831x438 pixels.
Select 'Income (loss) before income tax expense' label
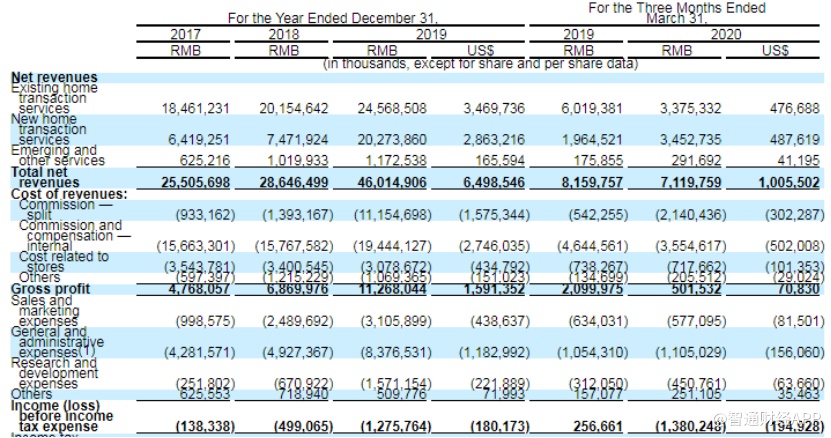point(62,416)
